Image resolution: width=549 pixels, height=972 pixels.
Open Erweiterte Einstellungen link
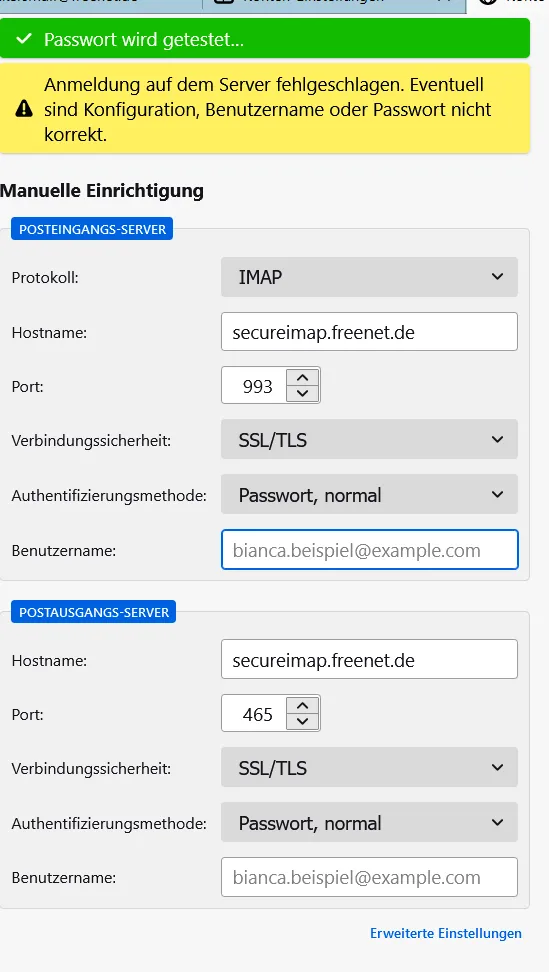pos(446,933)
